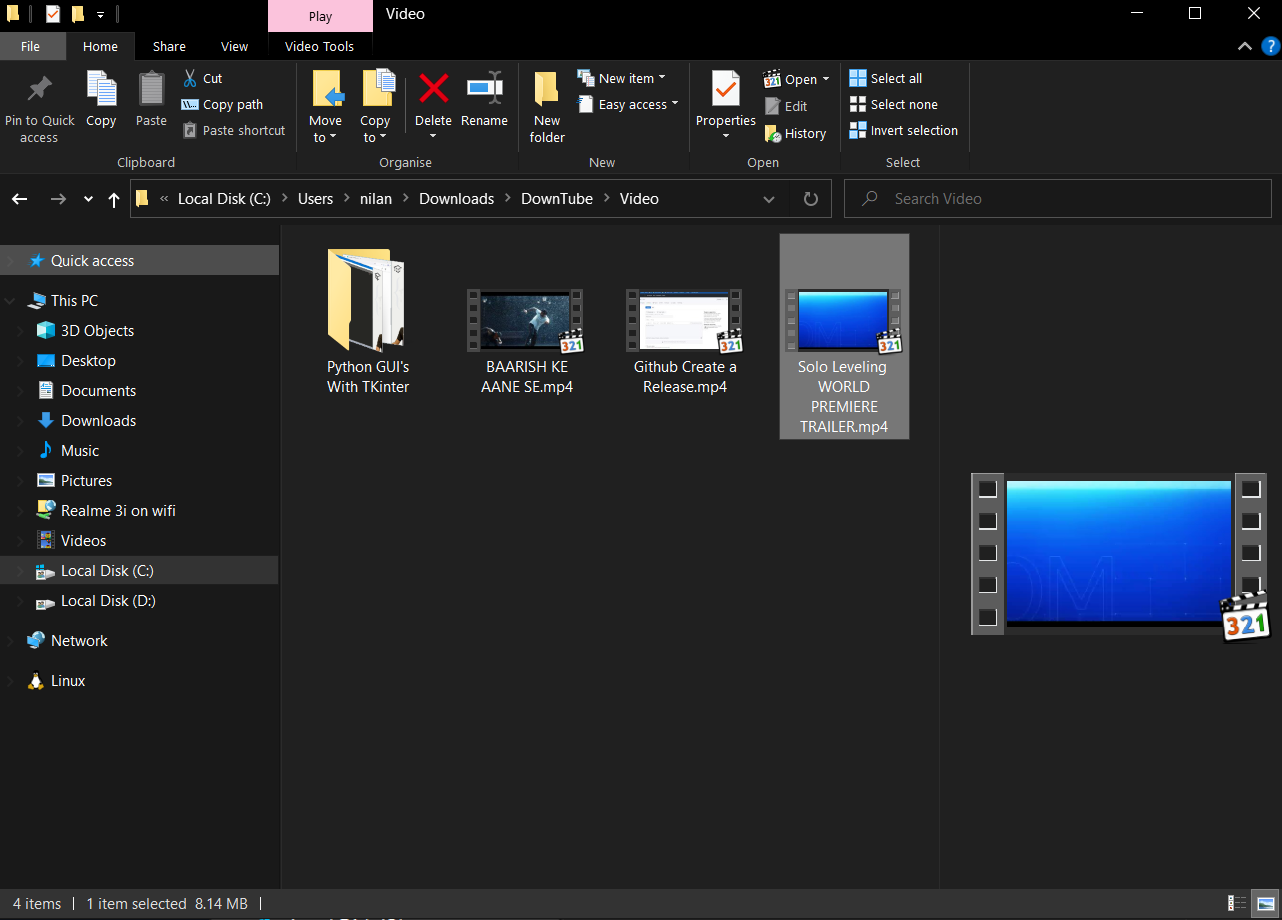Click Pin to Quick access
The image size is (1282, 920).
[x=39, y=104]
